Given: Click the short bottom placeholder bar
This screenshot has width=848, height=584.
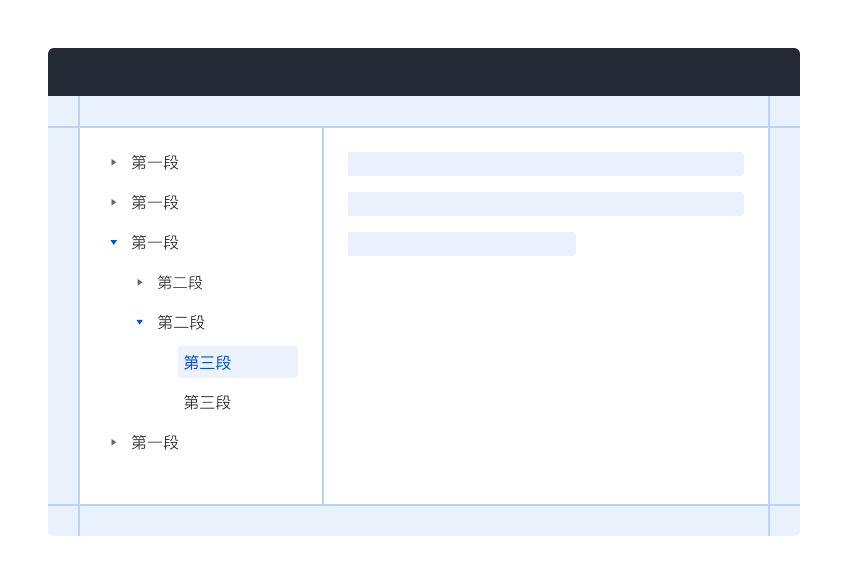Looking at the screenshot, I should 462,243.
